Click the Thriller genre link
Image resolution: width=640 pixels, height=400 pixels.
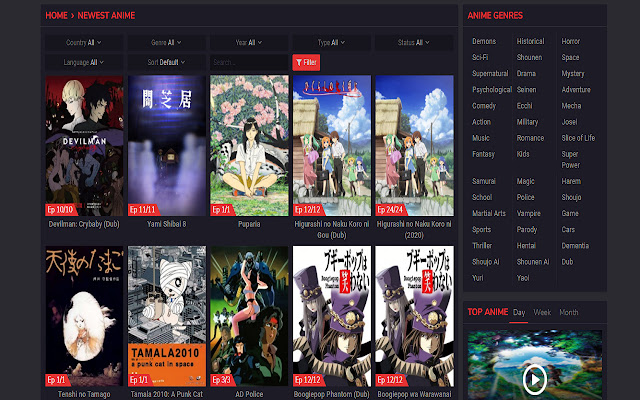[x=482, y=246]
